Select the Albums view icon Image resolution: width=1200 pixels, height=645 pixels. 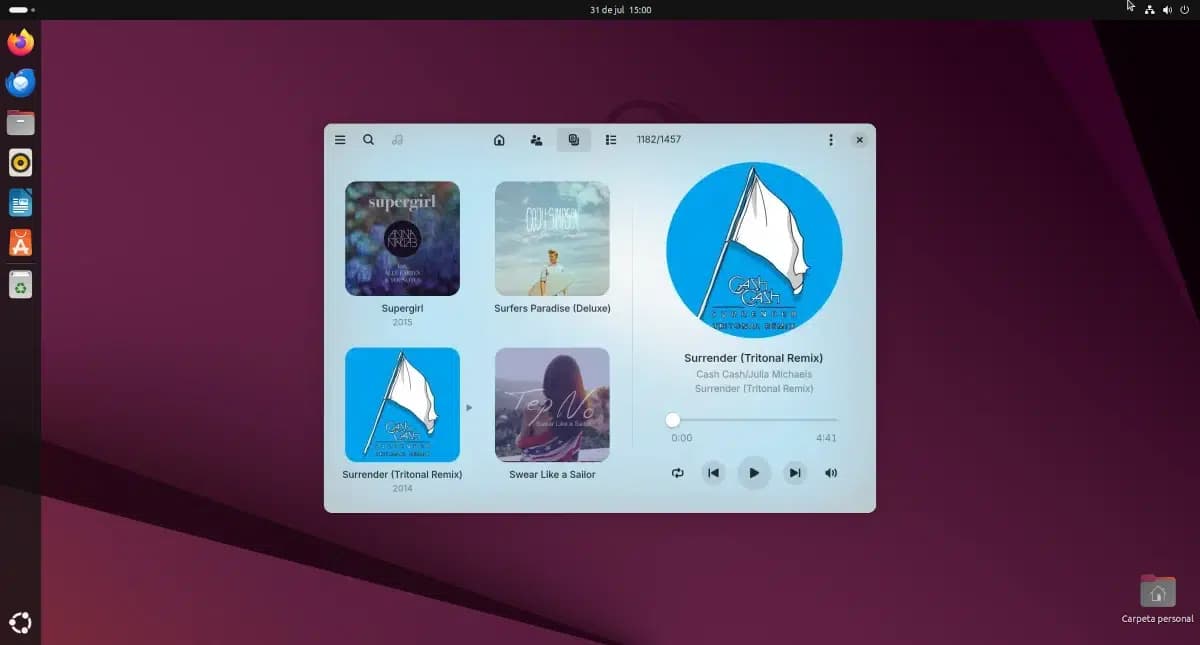[x=574, y=140]
